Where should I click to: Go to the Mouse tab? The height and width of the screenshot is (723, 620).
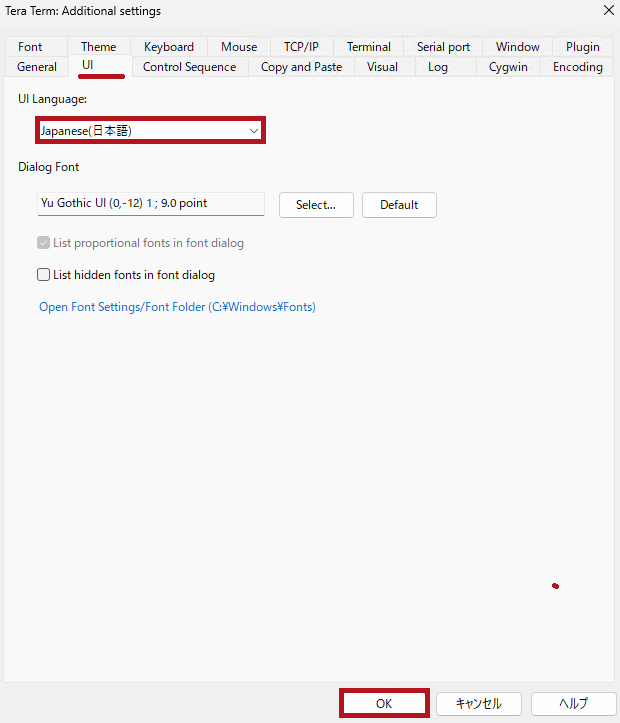click(x=239, y=47)
